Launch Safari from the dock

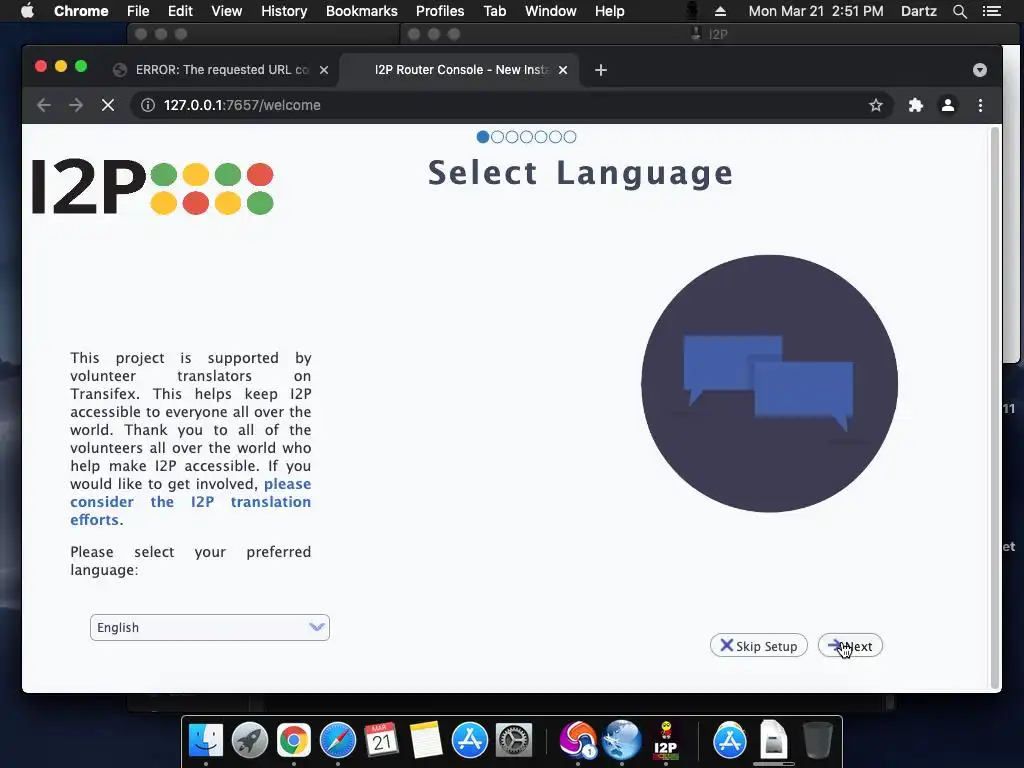click(x=338, y=741)
